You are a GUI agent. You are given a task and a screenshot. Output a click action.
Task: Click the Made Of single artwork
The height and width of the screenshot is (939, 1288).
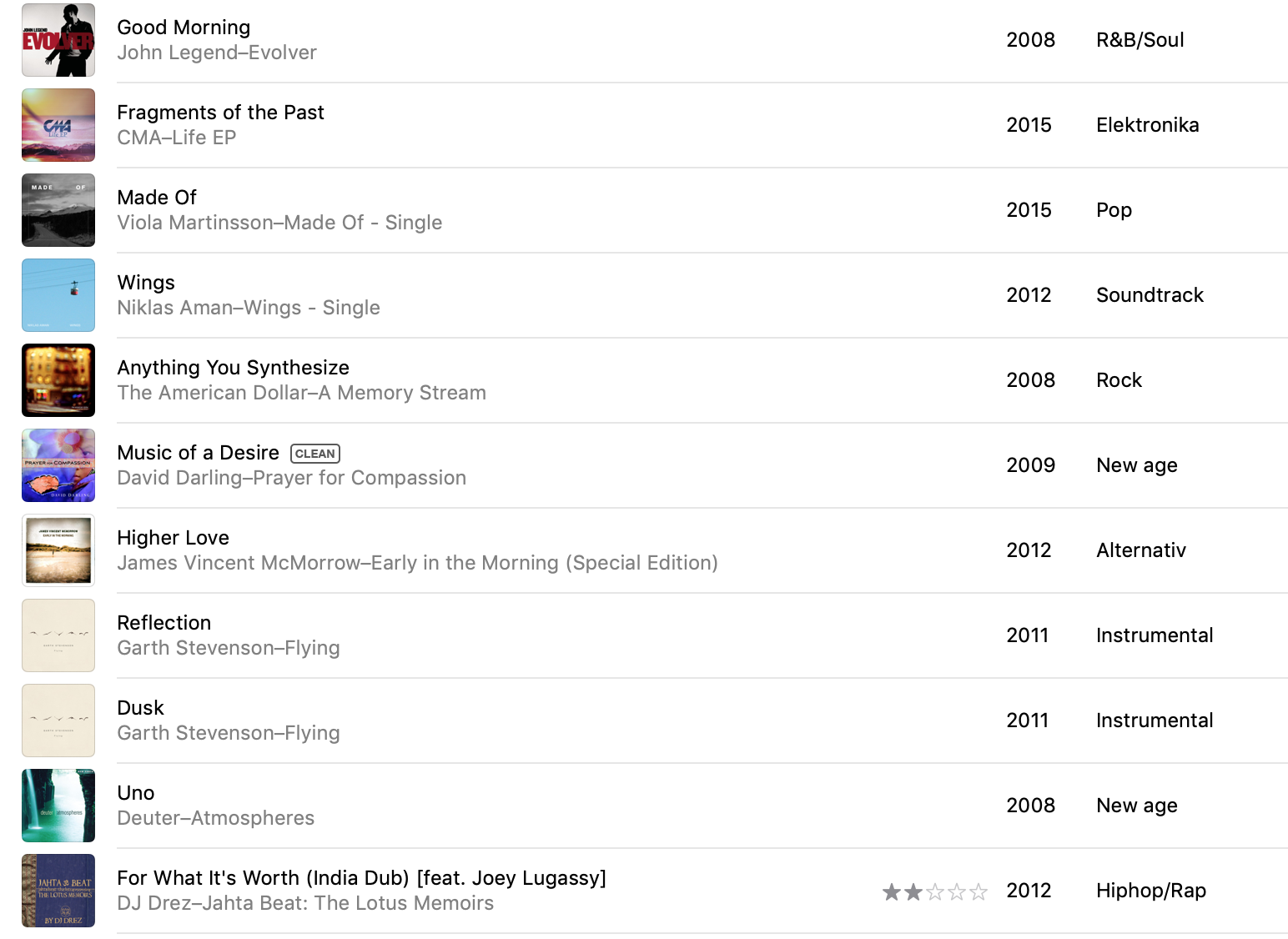(x=58, y=210)
